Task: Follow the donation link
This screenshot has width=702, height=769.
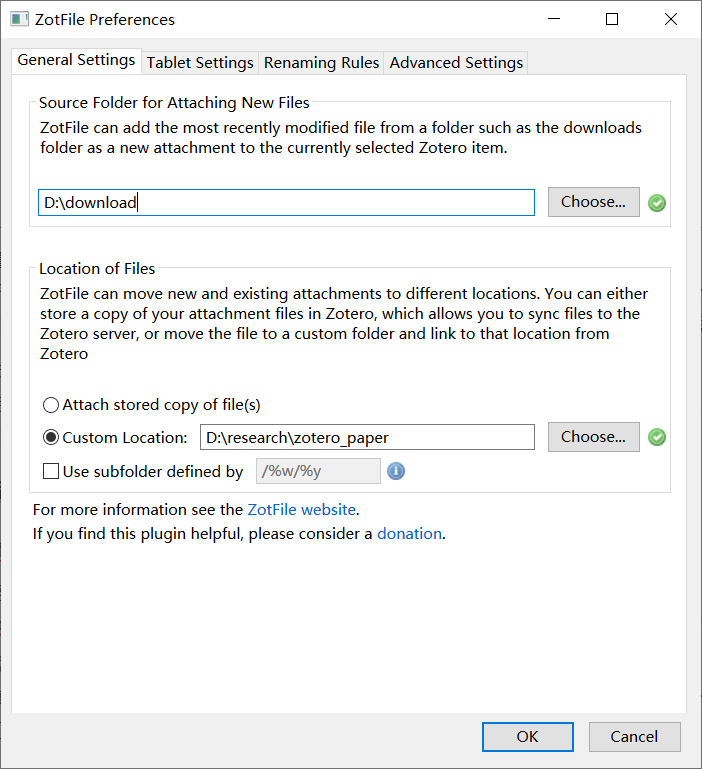Action: tap(409, 533)
